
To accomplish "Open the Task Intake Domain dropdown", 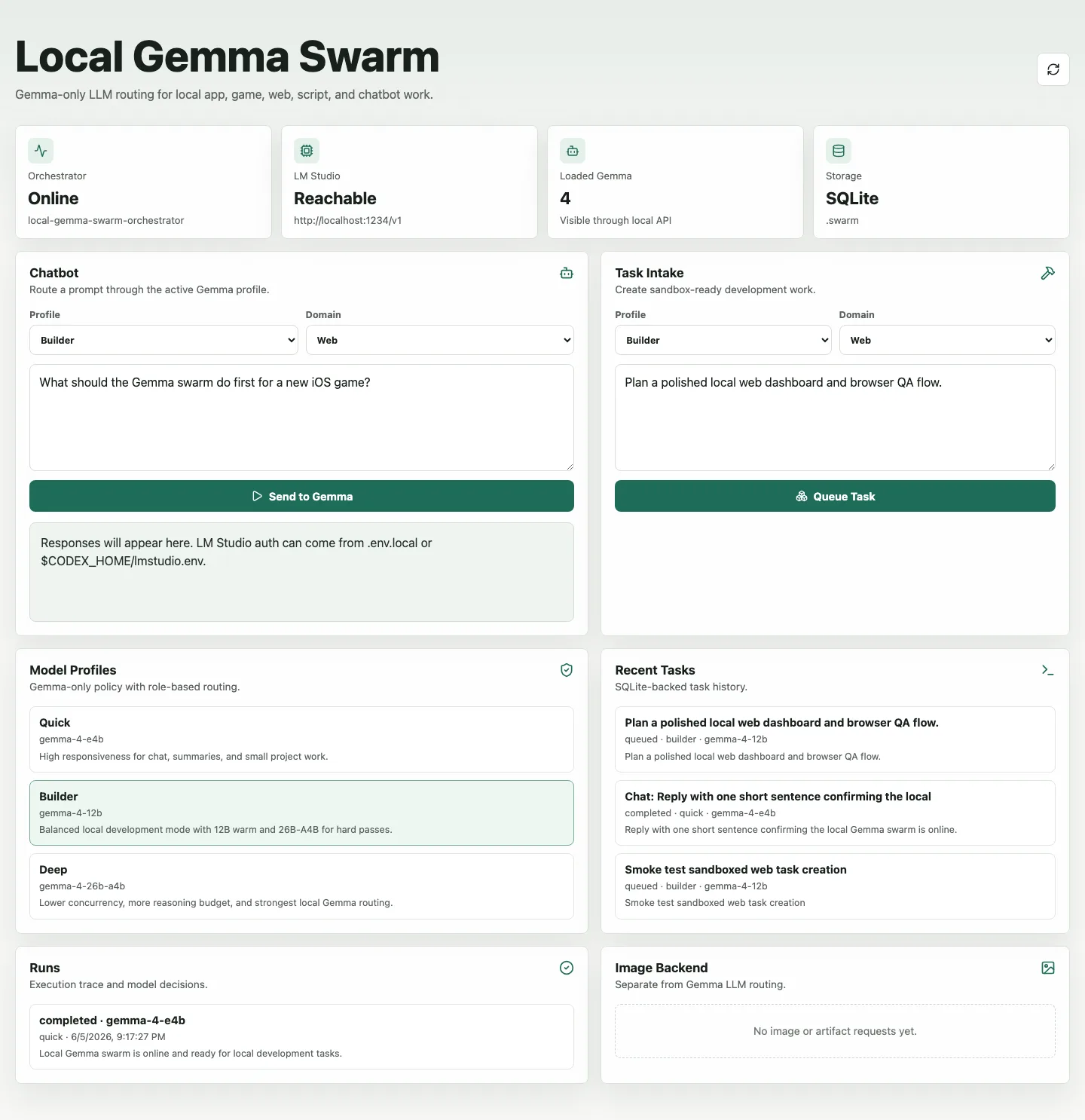I will 947,340.
